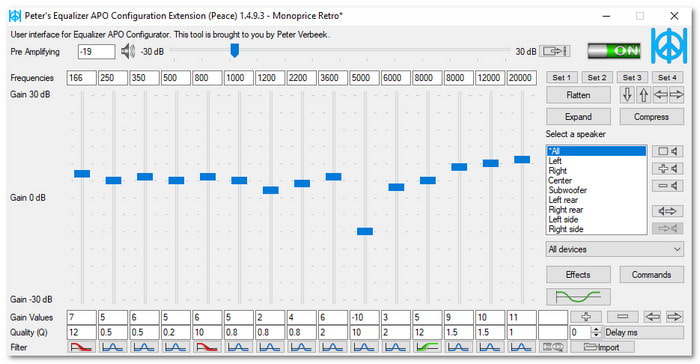700x364 pixels.
Task: Click the Import button
Action: click(x=602, y=347)
